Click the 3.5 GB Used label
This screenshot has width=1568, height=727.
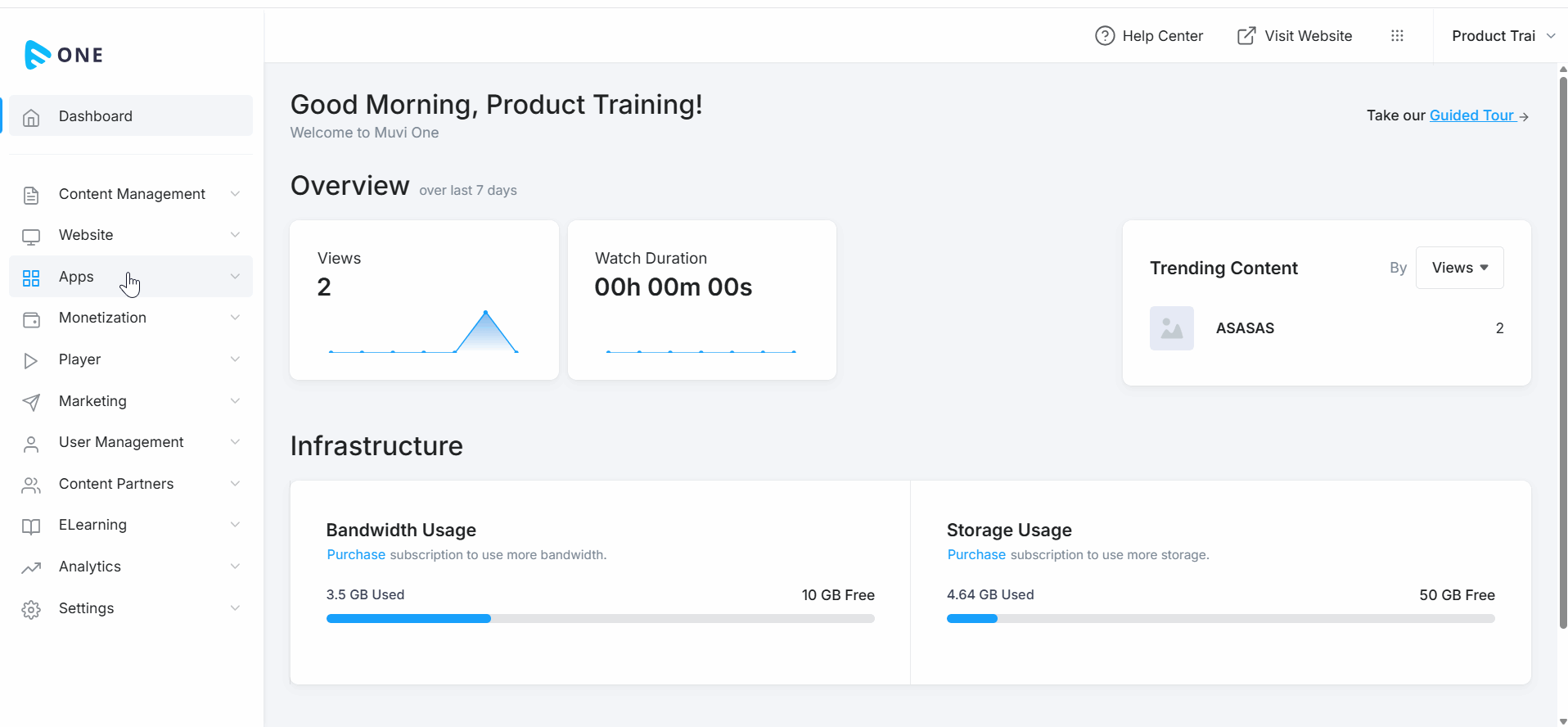365,594
